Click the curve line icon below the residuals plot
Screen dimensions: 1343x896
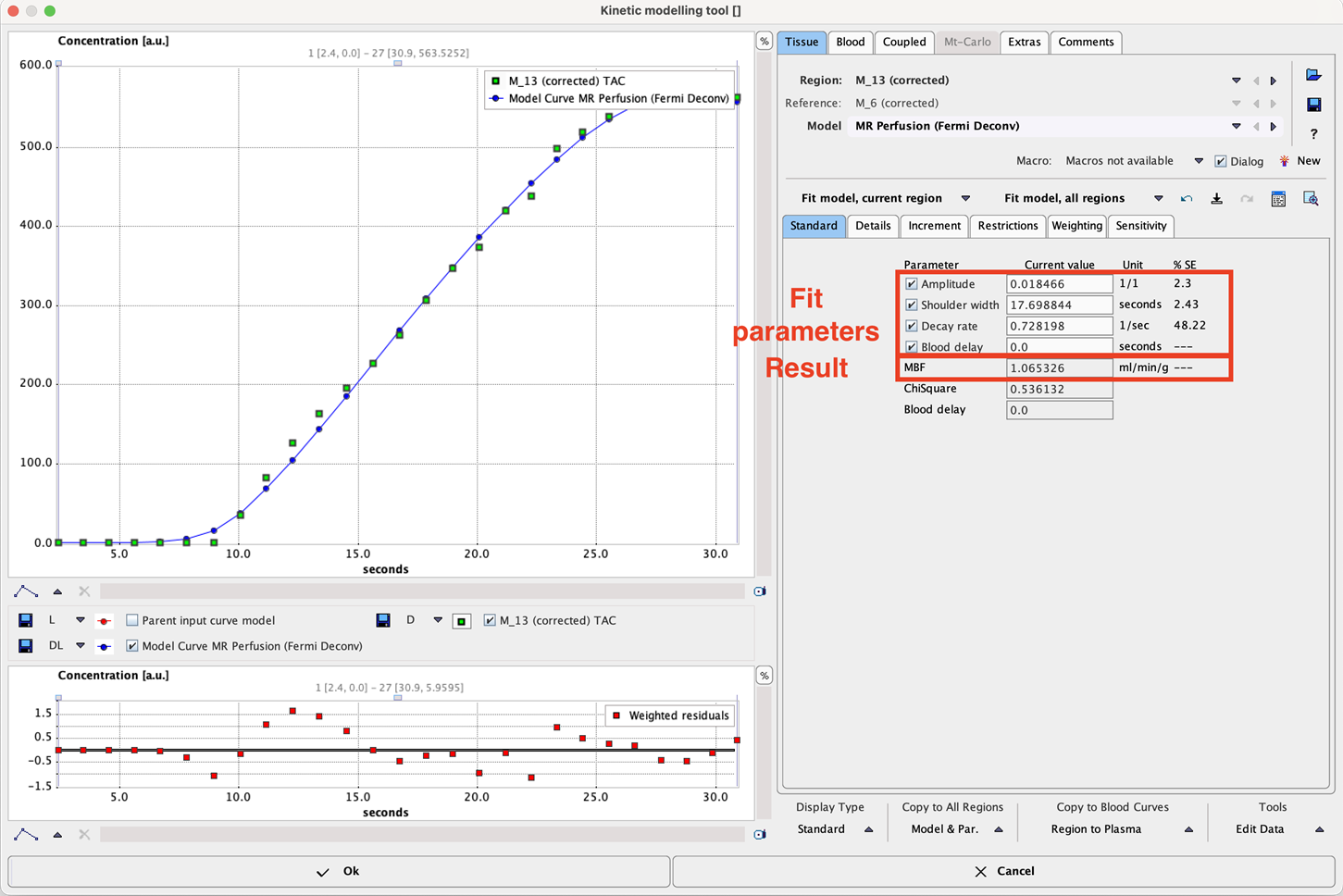[26, 835]
